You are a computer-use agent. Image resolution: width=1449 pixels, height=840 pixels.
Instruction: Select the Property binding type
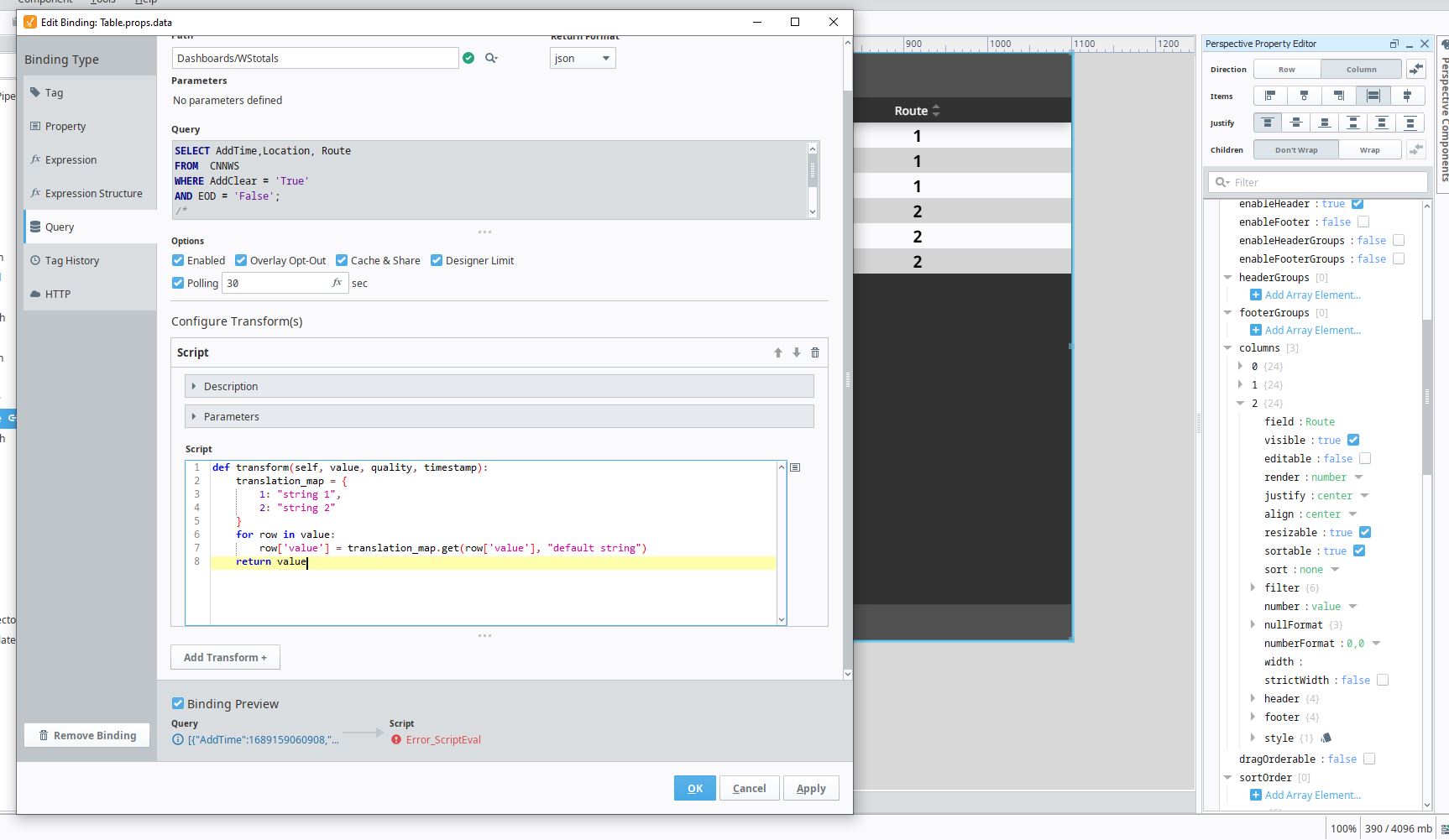click(x=90, y=126)
